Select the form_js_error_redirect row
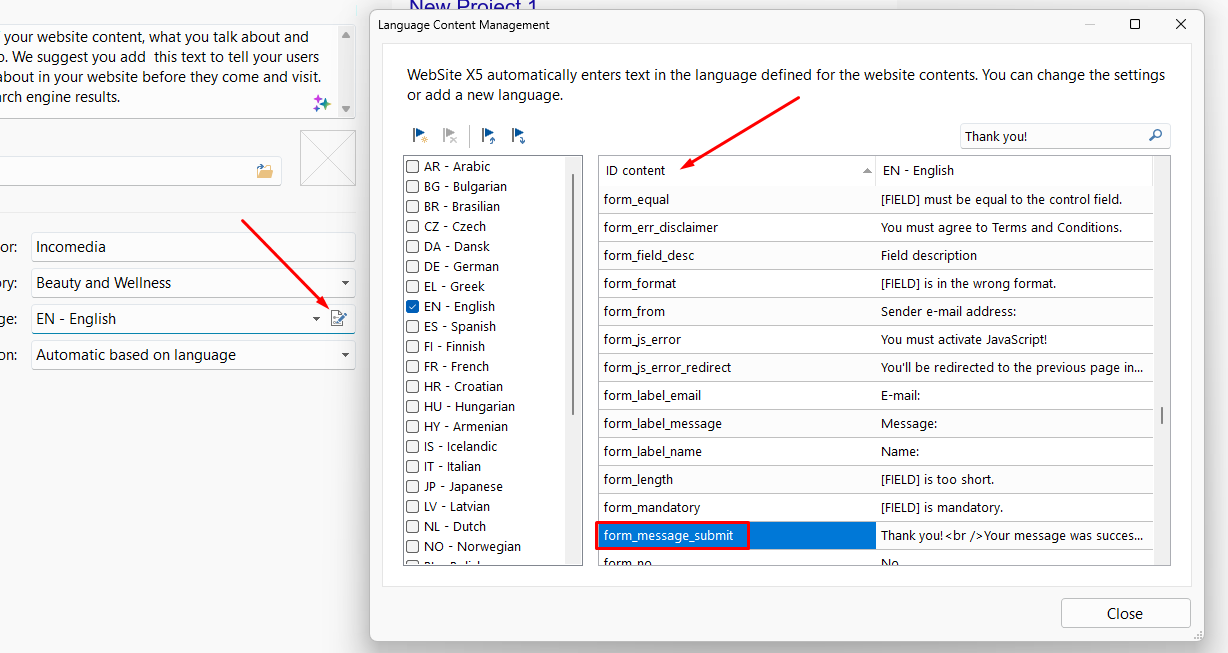The image size is (1228, 653). [876, 368]
